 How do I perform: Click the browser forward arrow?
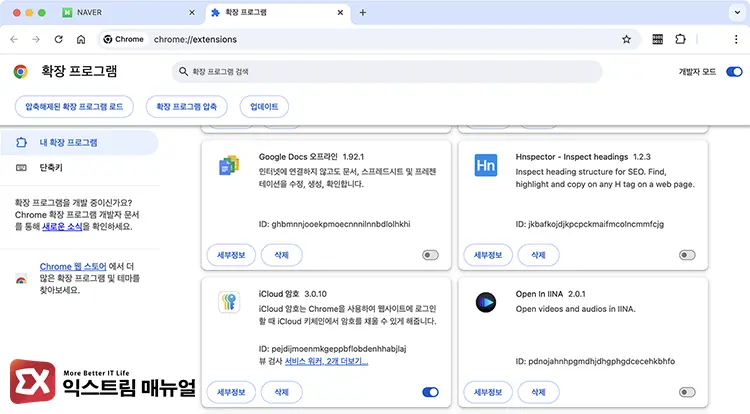pyautogui.click(x=36, y=39)
